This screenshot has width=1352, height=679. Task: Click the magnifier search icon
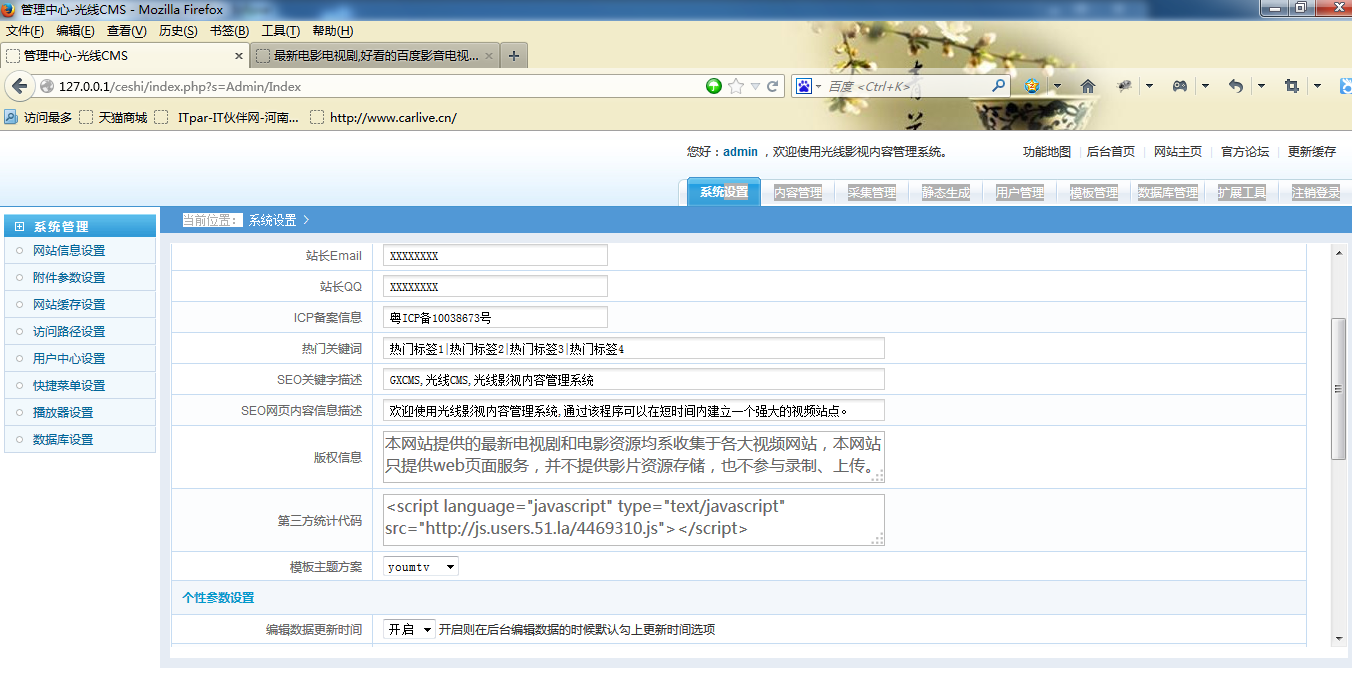[998, 86]
